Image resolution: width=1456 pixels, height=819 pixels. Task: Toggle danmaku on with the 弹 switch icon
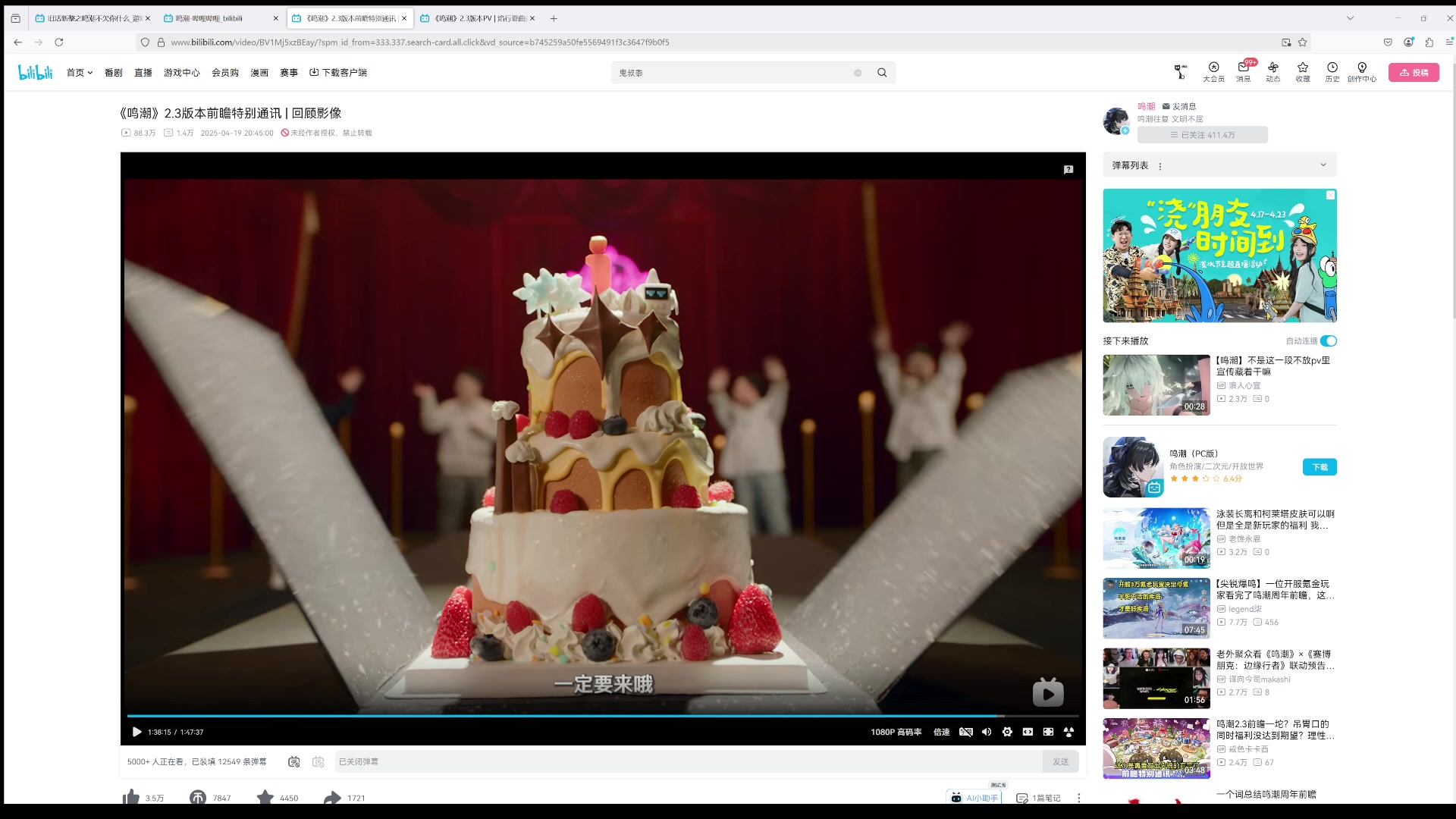pos(294,761)
